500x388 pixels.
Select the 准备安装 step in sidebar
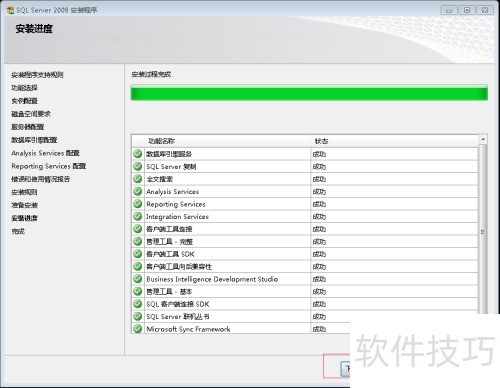point(24,205)
